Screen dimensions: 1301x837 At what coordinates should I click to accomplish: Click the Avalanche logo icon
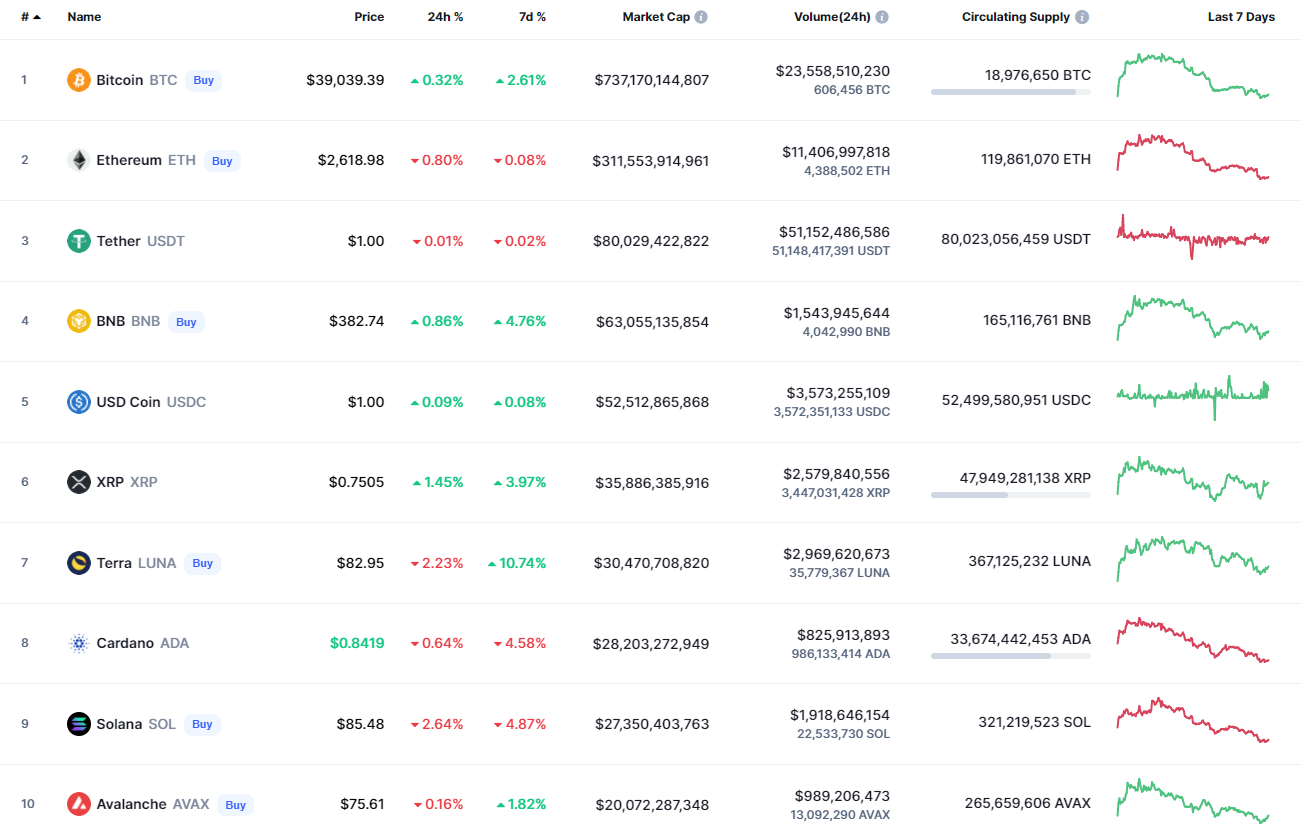(79, 804)
